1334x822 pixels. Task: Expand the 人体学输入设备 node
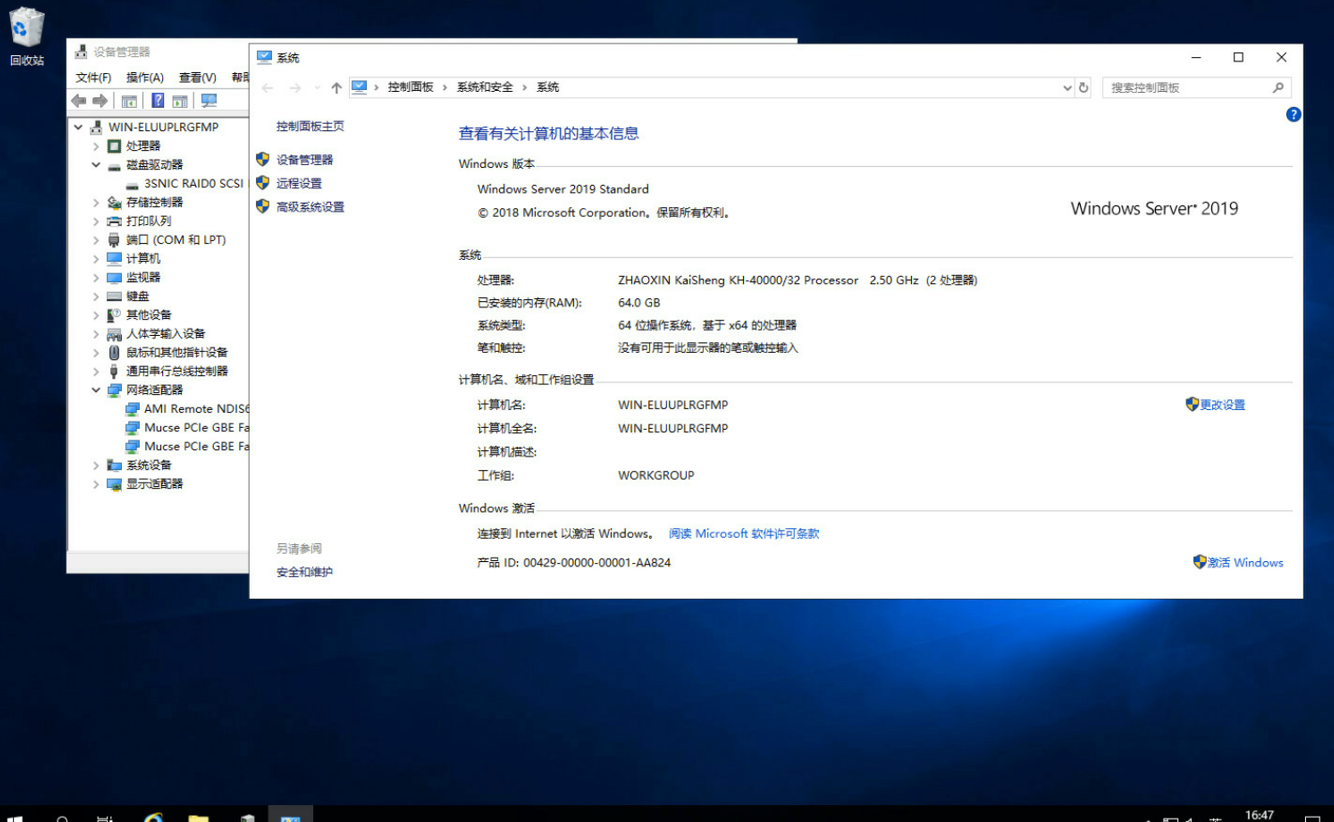[96, 334]
